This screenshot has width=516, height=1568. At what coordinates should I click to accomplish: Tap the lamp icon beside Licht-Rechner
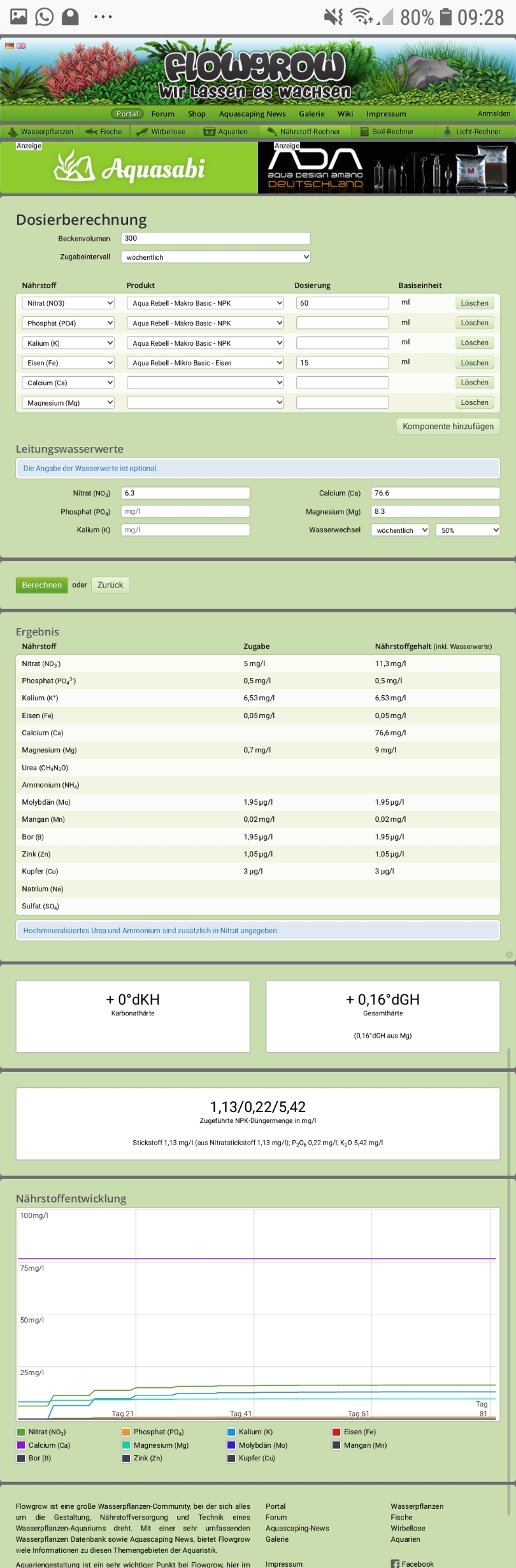click(448, 132)
